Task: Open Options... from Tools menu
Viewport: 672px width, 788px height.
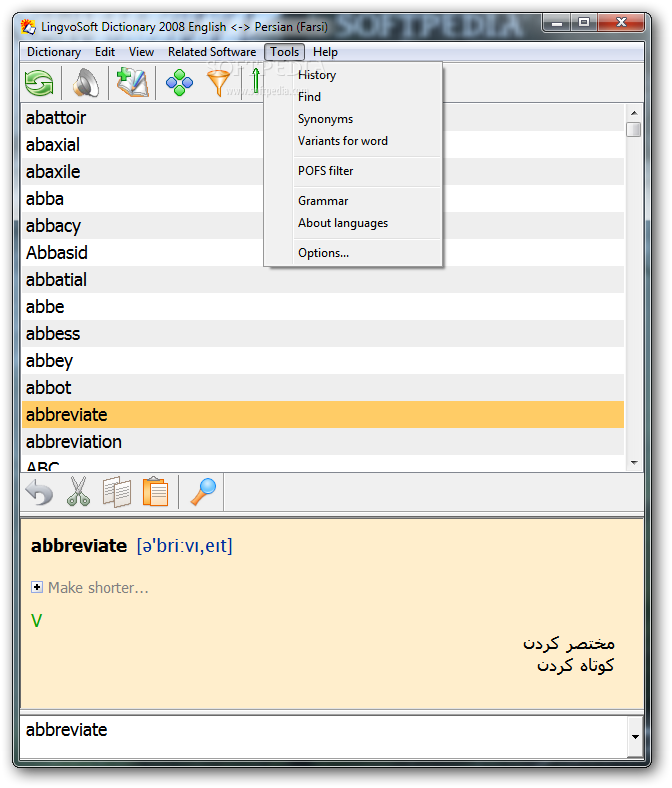Action: 353,253
